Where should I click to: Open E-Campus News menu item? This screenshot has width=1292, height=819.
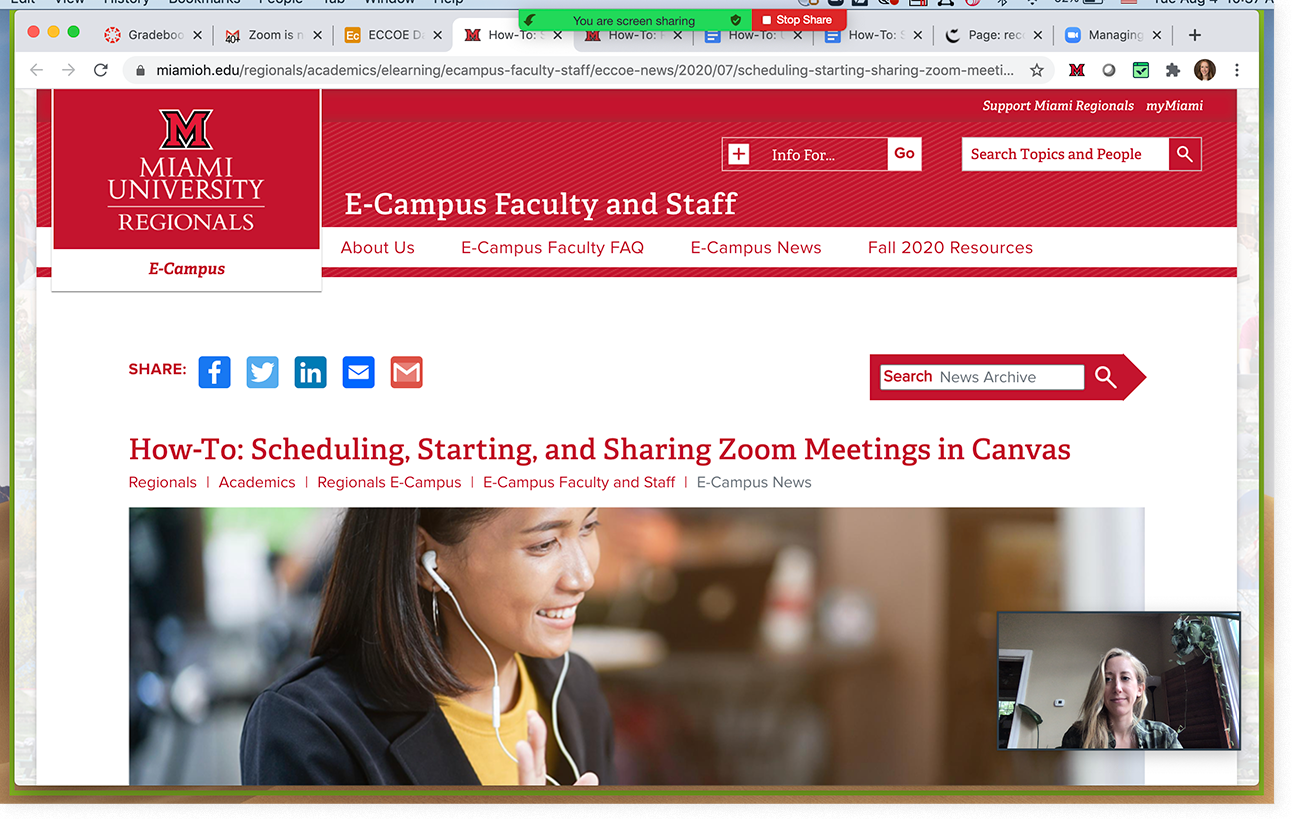[x=756, y=248]
